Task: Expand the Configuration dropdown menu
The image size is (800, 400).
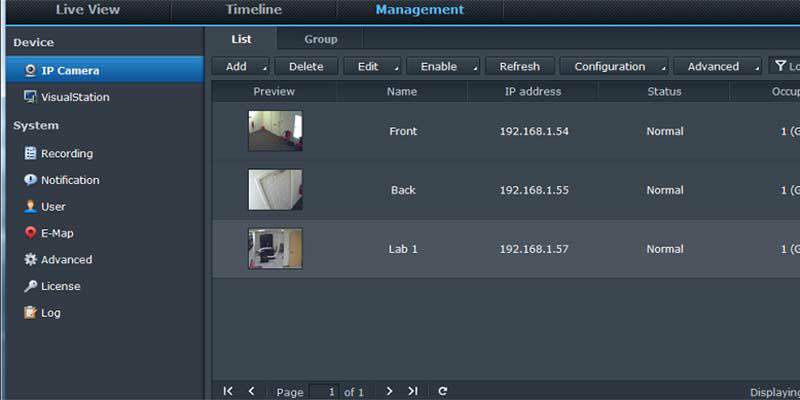Action: 614,67
